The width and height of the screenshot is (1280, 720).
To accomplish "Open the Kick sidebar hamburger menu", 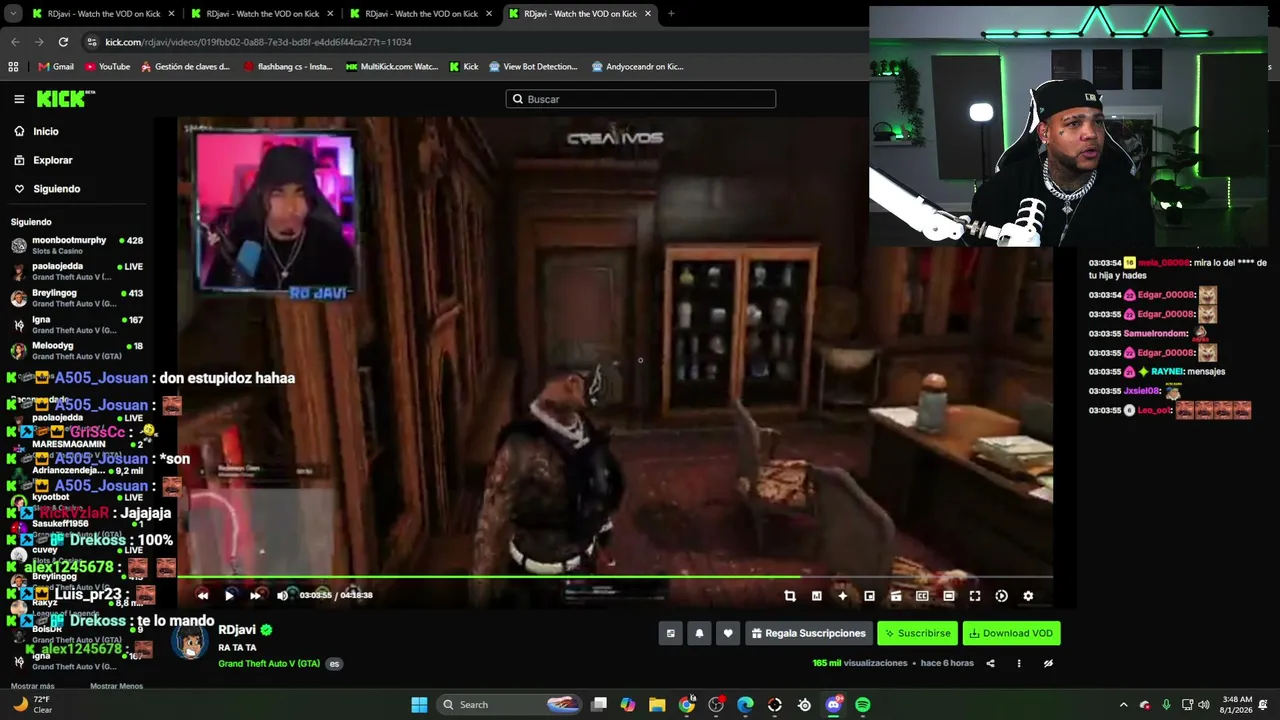I will coord(19,99).
